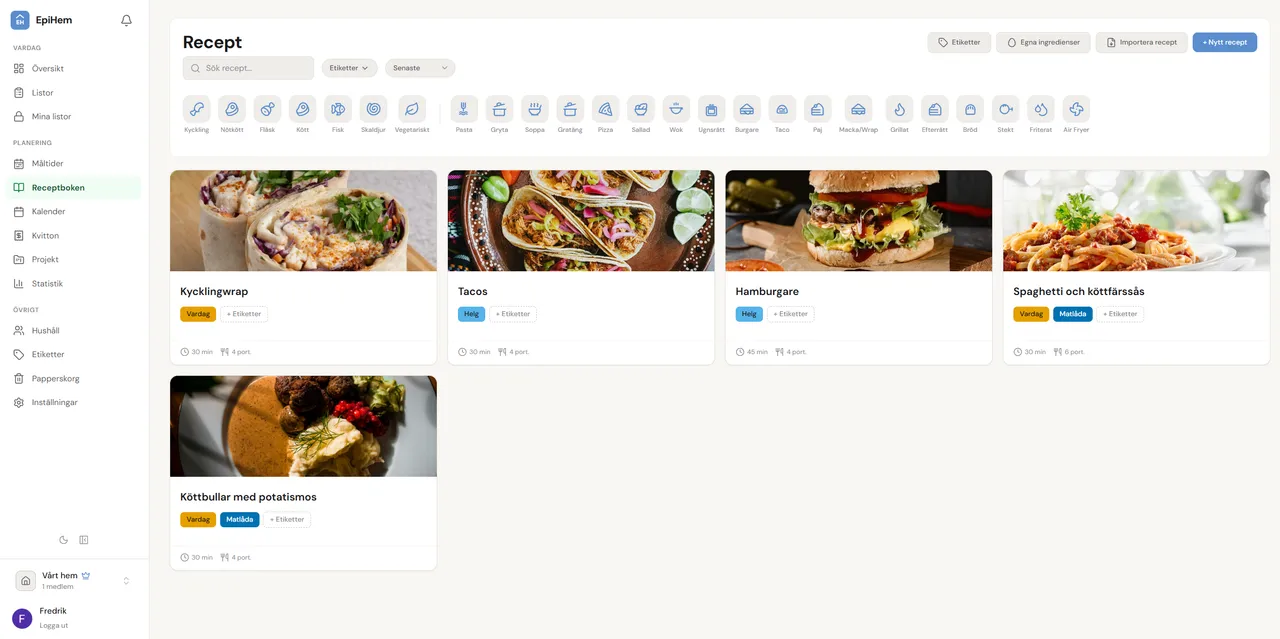1280x639 pixels.
Task: Click the Sök recept search field
Action: pos(248,68)
